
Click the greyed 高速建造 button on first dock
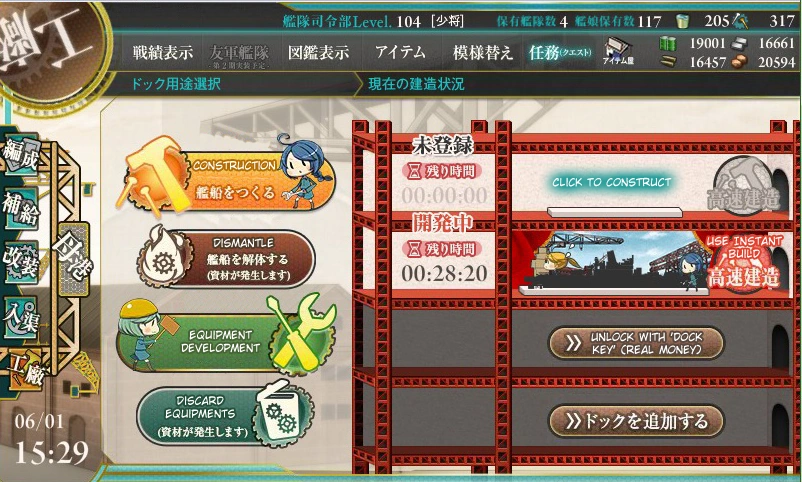pyautogui.click(x=745, y=186)
